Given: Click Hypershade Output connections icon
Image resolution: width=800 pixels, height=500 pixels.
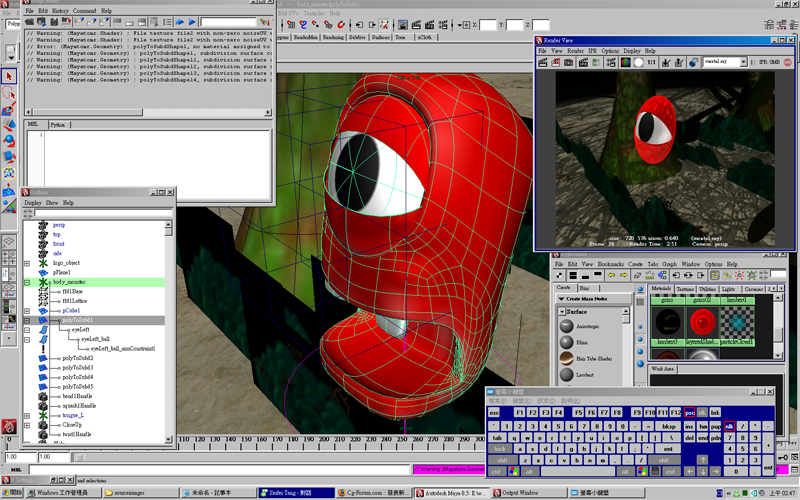Looking at the screenshot, I should pyautogui.click(x=701, y=275).
